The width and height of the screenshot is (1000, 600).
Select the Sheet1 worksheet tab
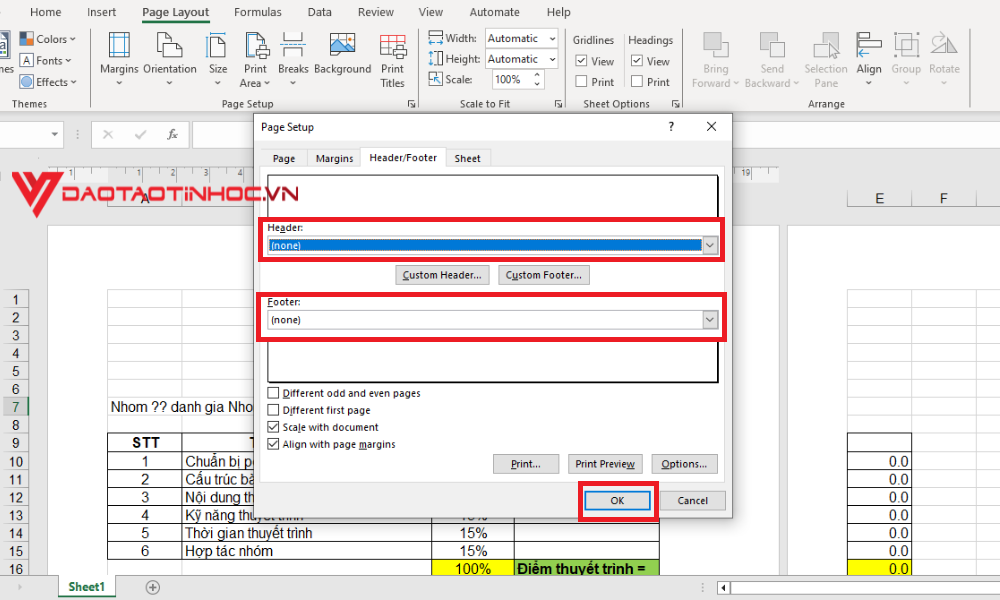86,587
